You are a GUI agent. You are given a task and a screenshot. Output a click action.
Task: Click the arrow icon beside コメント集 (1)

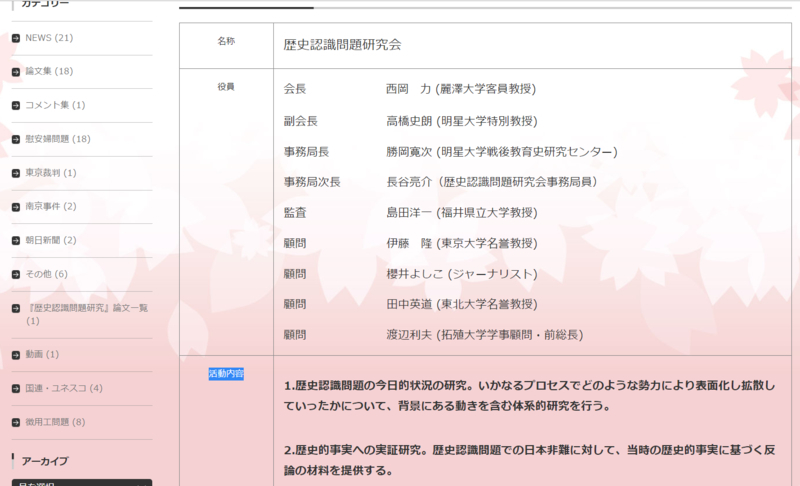click(16, 106)
